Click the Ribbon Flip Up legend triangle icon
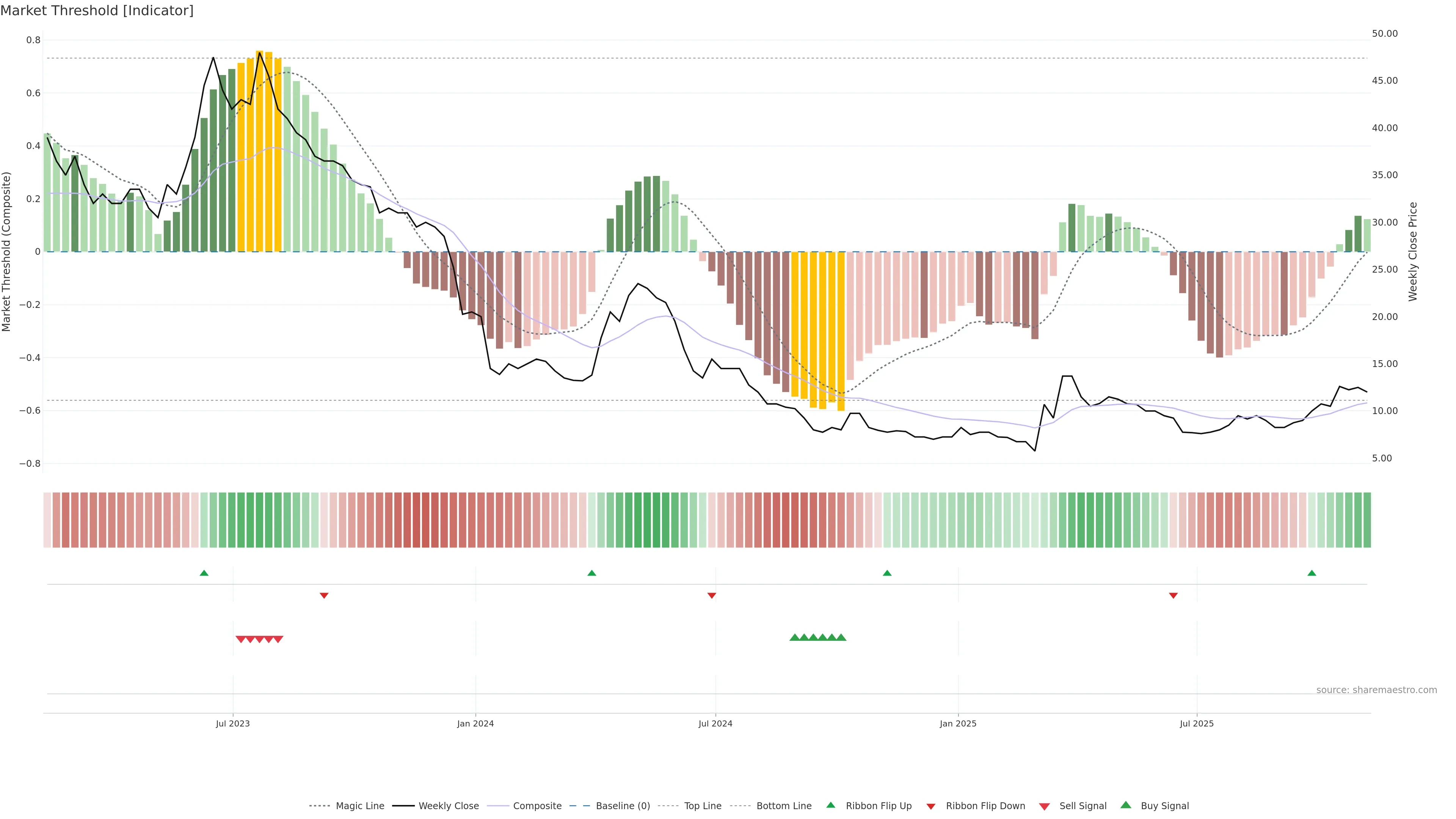Image resolution: width=1456 pixels, height=819 pixels. pyautogui.click(x=830, y=805)
